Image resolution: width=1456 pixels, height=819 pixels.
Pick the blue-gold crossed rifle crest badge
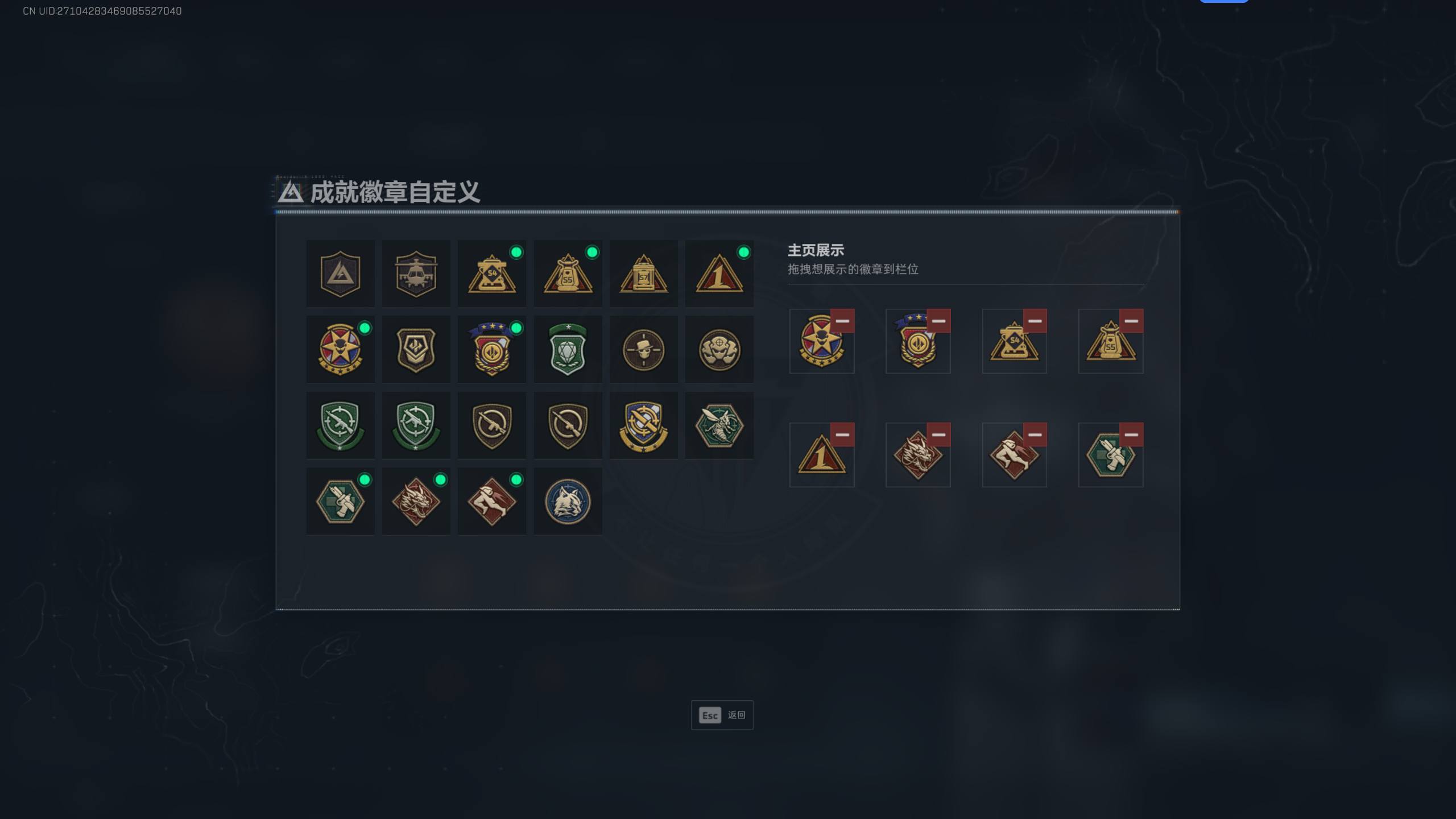643,425
